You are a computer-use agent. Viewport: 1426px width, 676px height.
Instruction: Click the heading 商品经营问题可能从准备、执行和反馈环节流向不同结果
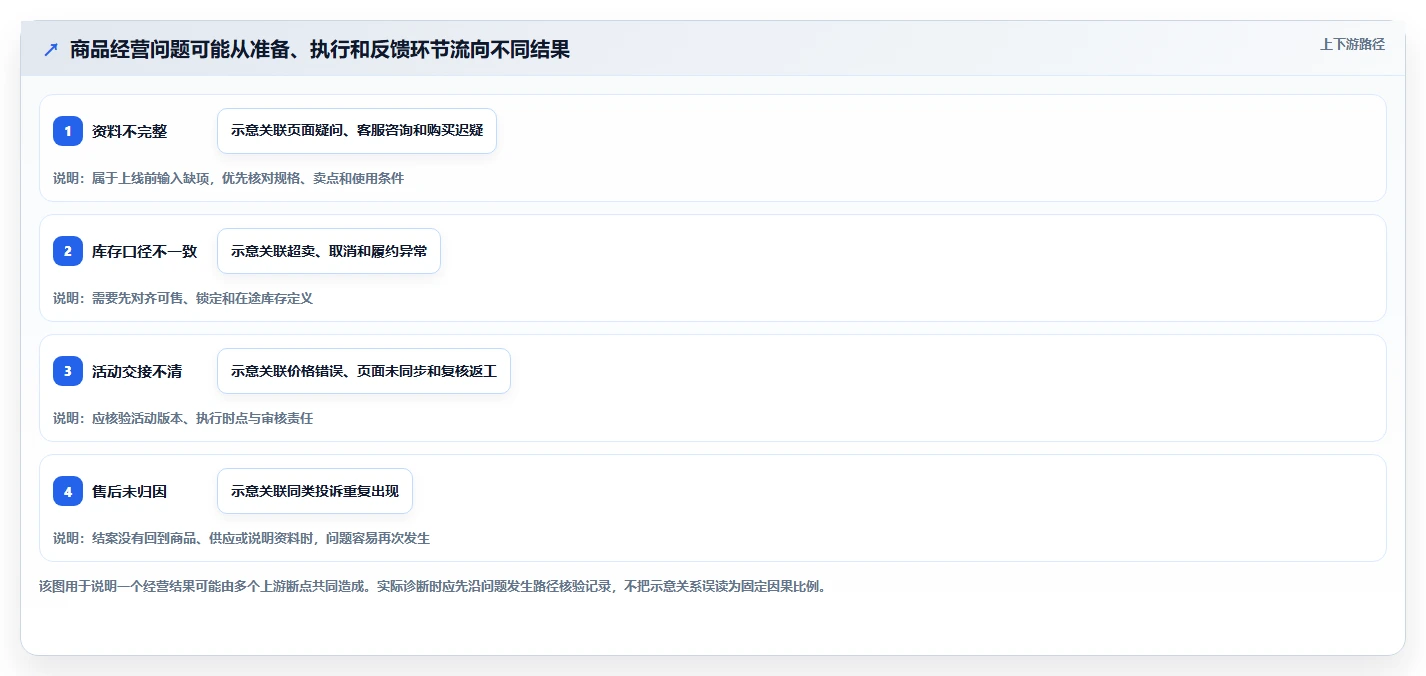tap(320, 50)
